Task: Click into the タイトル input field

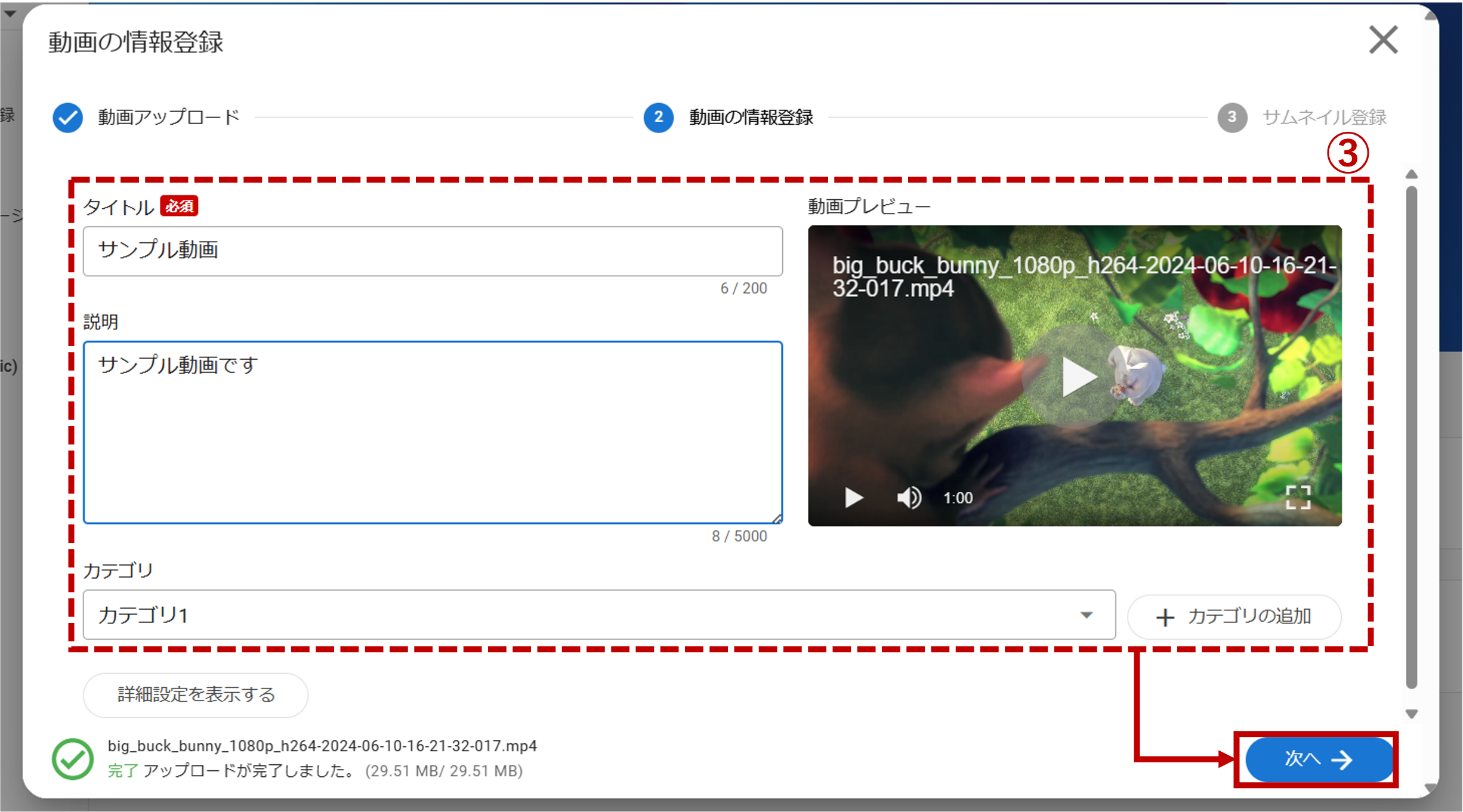Action: click(x=433, y=251)
